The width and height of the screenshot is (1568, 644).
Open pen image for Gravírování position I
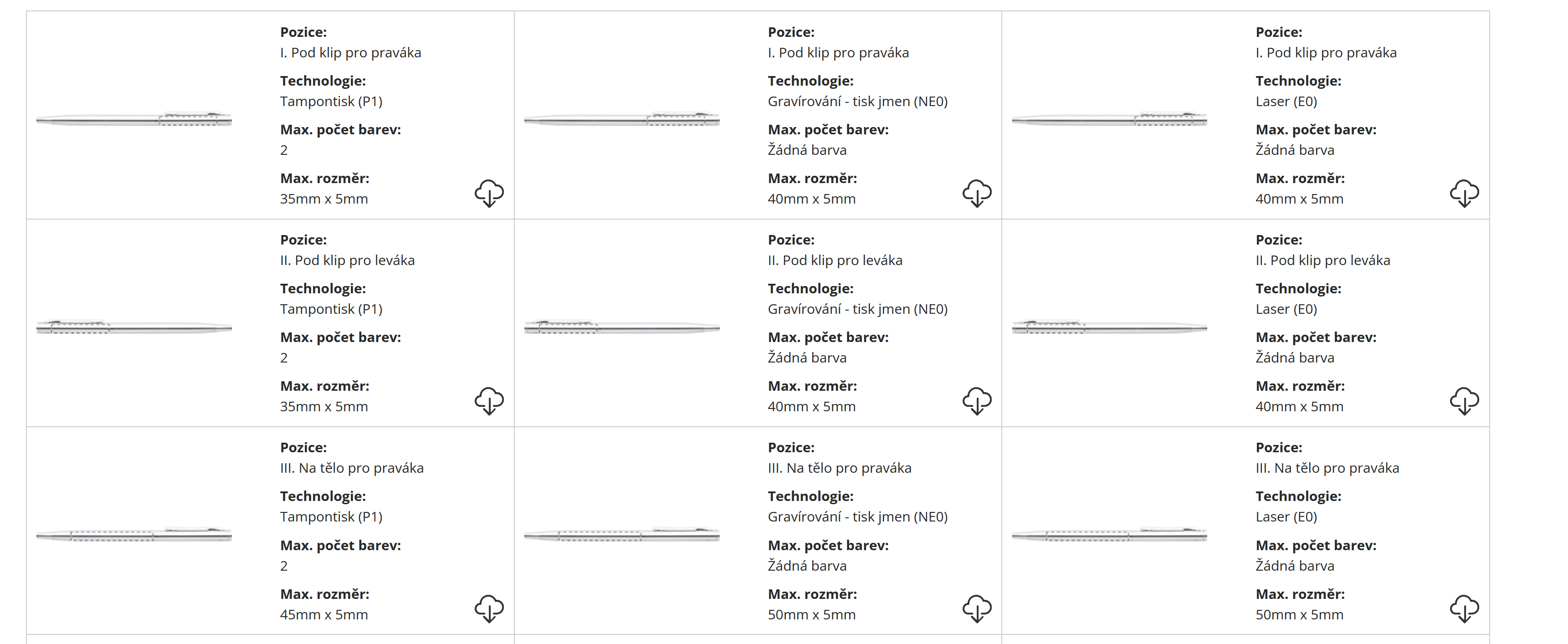pyautogui.click(x=621, y=119)
